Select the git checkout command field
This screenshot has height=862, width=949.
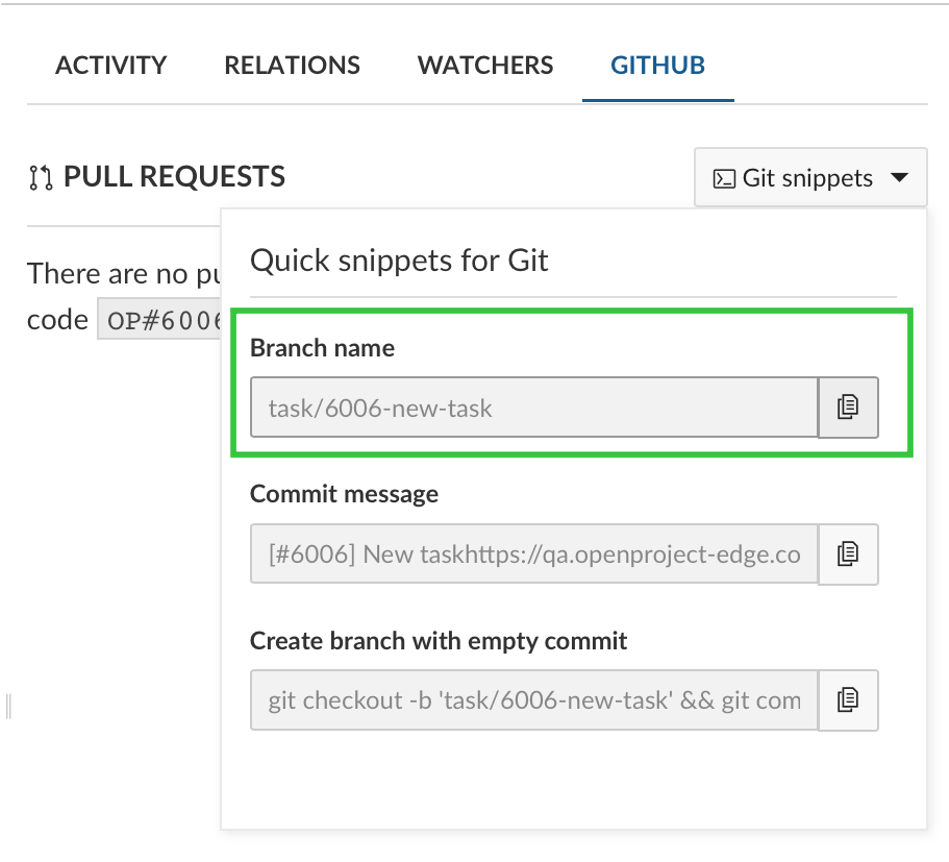(534, 700)
